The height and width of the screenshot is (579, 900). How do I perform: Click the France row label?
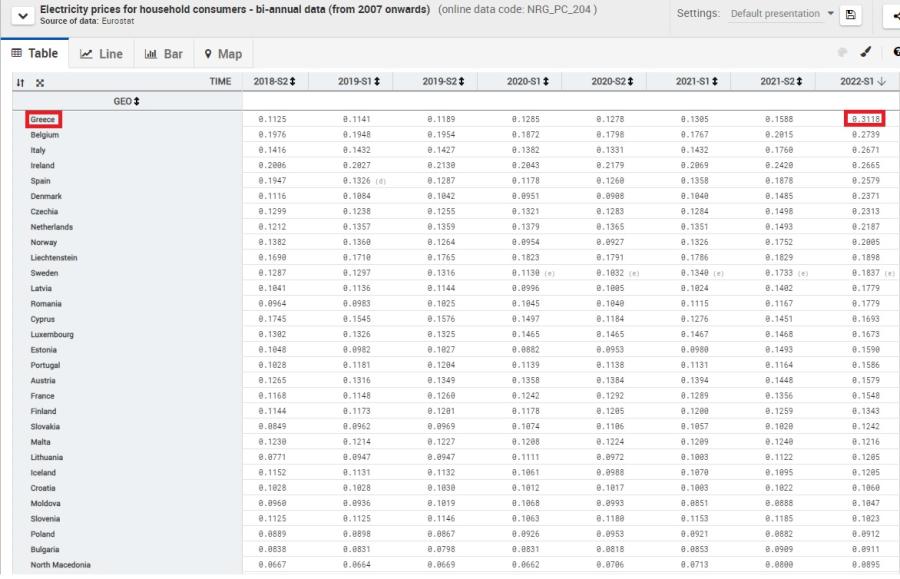pos(42,396)
